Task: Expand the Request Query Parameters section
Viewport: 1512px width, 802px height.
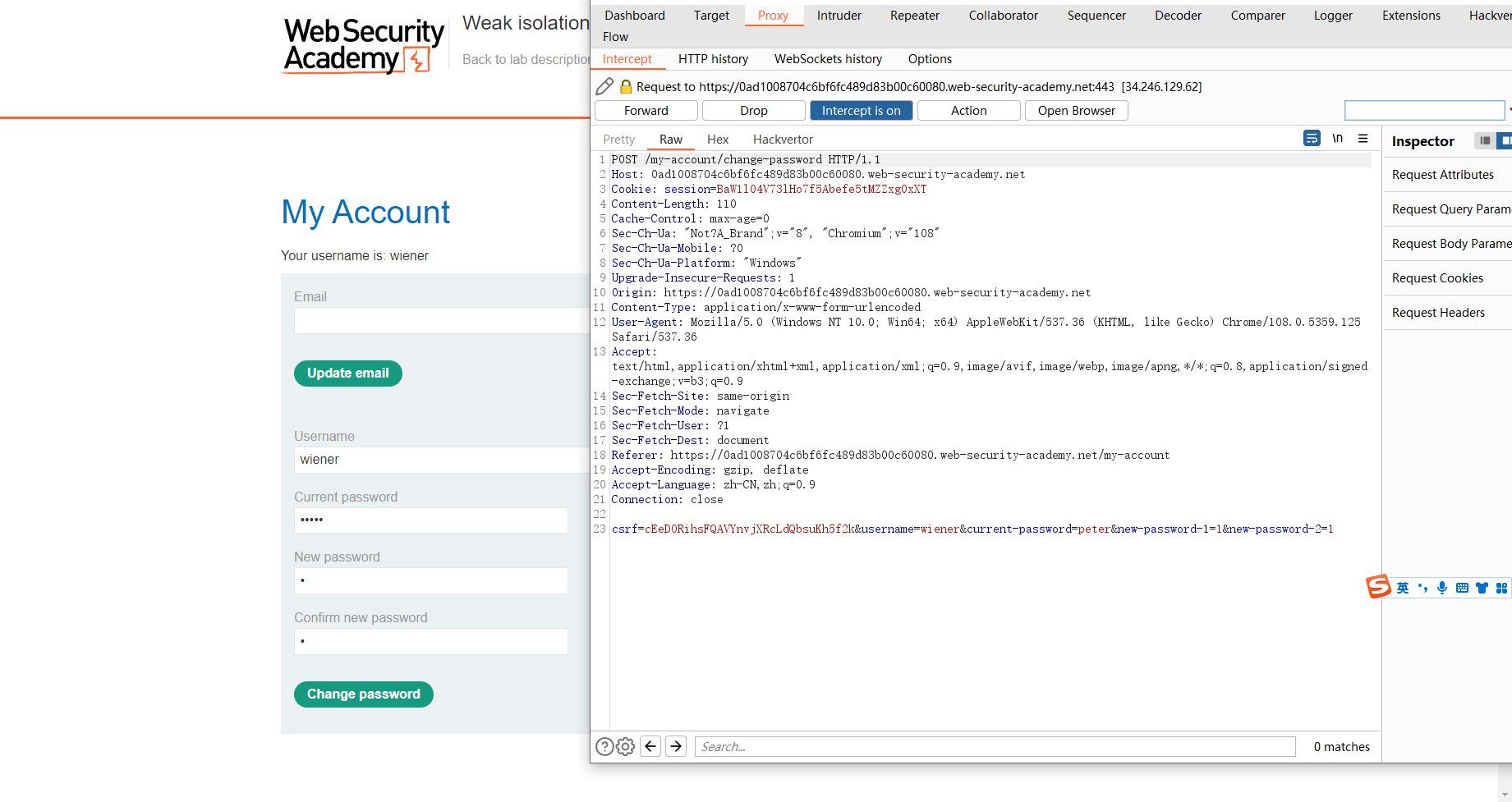Action: [1447, 209]
